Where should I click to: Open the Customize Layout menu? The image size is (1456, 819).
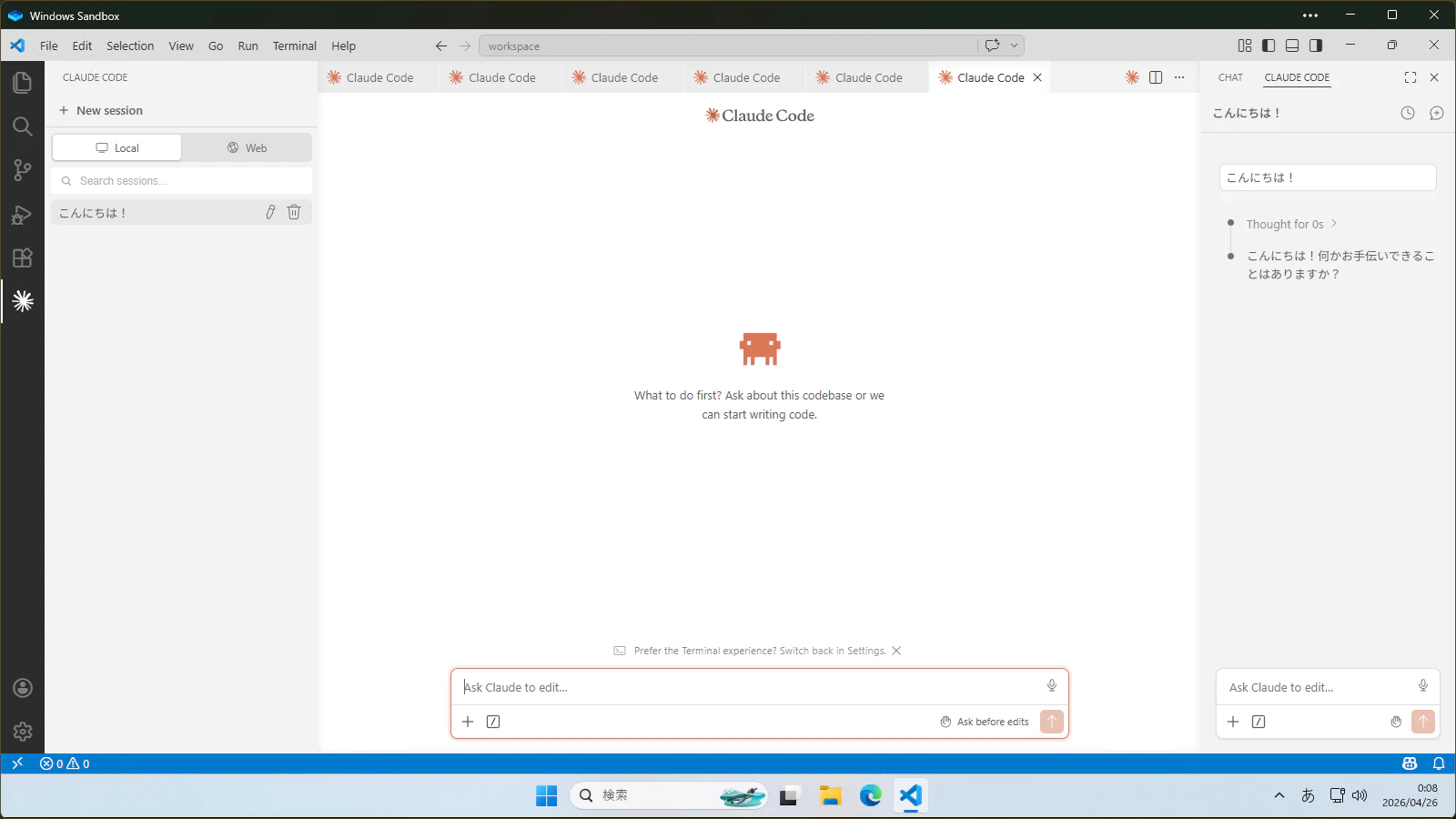click(1245, 45)
